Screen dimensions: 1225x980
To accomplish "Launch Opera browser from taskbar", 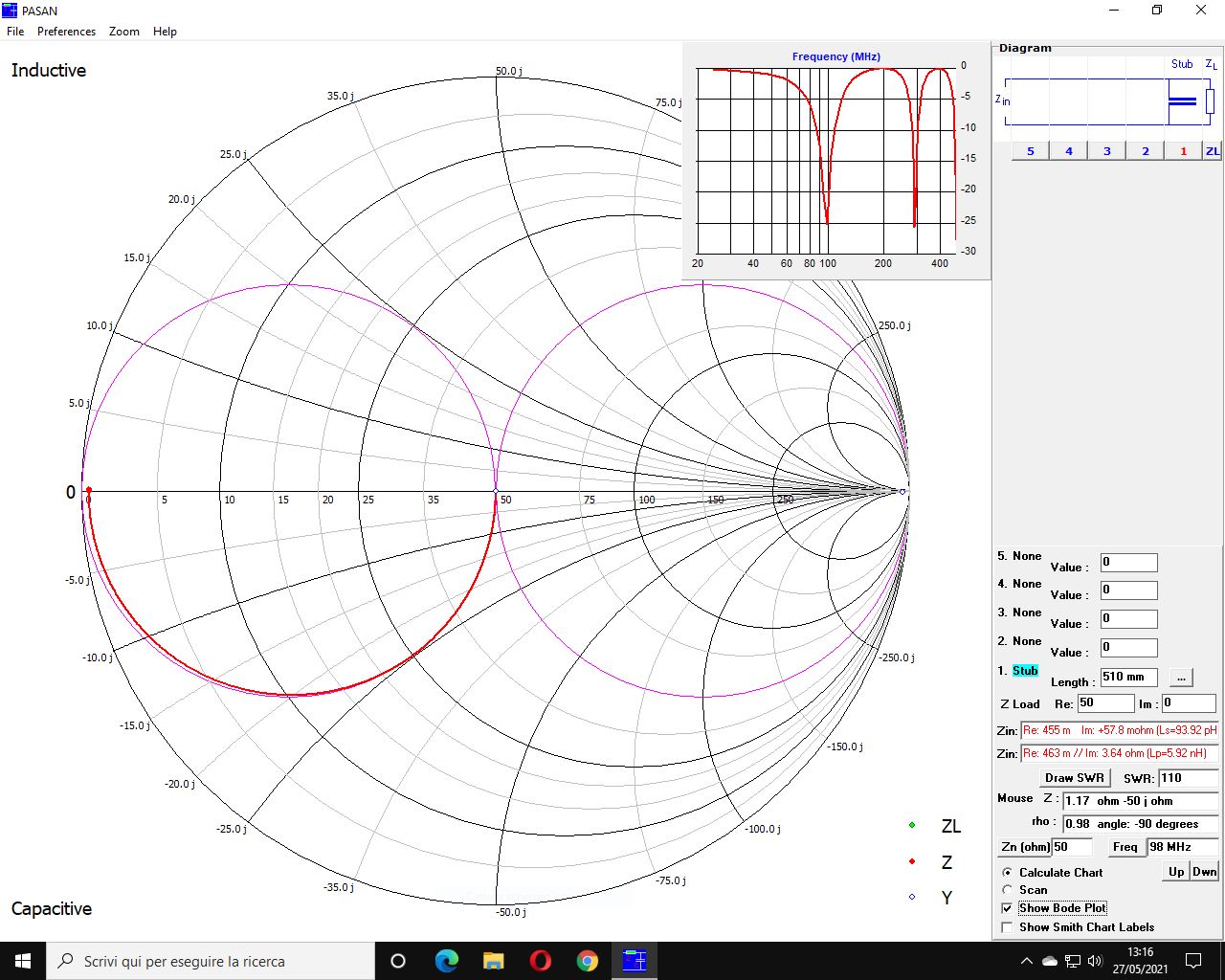I will 540,961.
